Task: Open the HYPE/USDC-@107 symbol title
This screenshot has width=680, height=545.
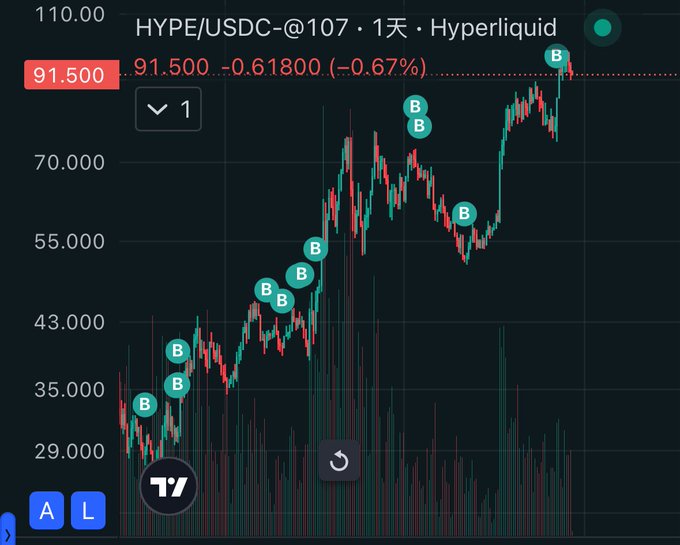Action: point(242,28)
